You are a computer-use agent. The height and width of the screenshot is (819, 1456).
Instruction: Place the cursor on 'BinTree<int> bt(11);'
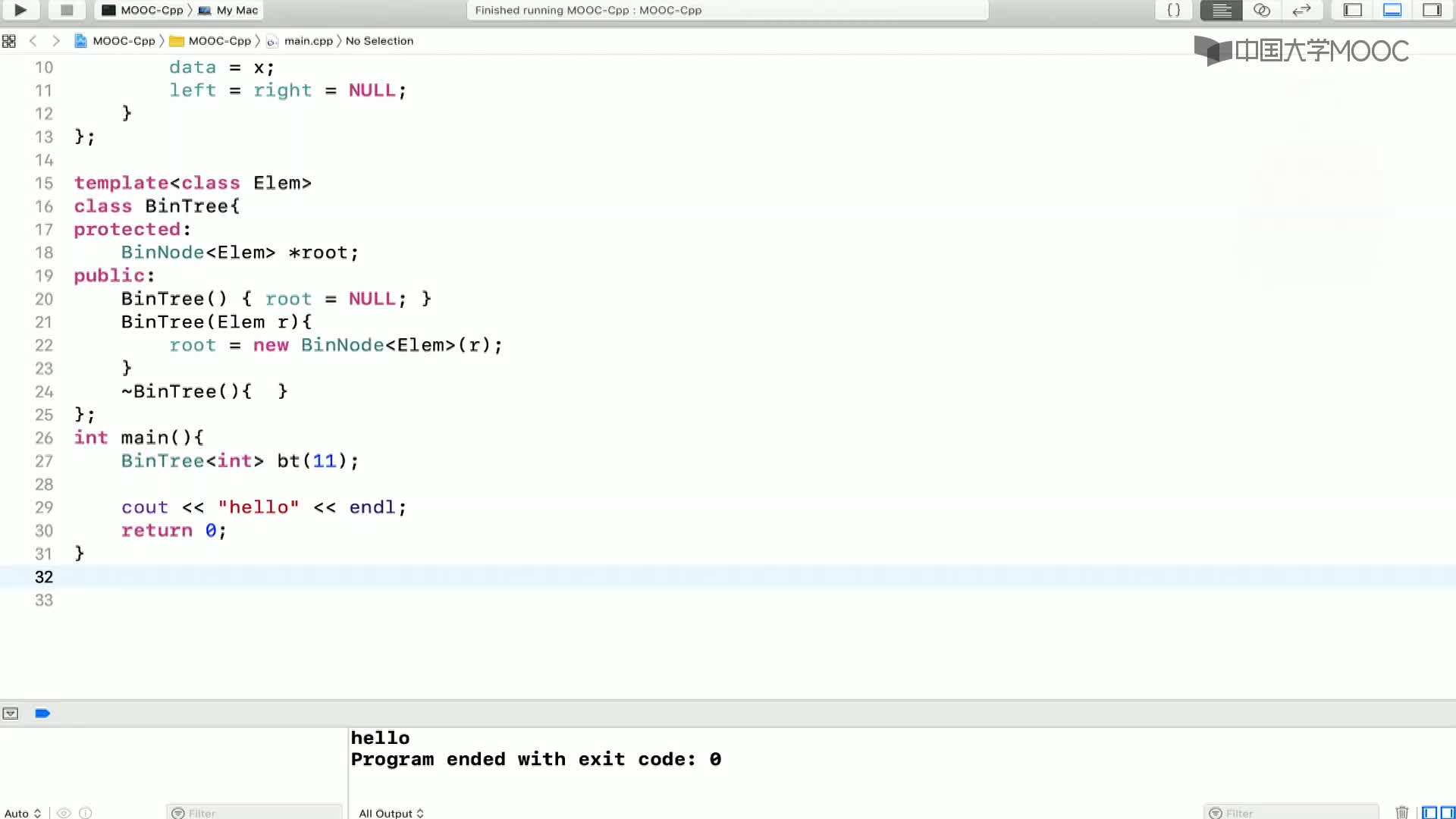pos(240,461)
